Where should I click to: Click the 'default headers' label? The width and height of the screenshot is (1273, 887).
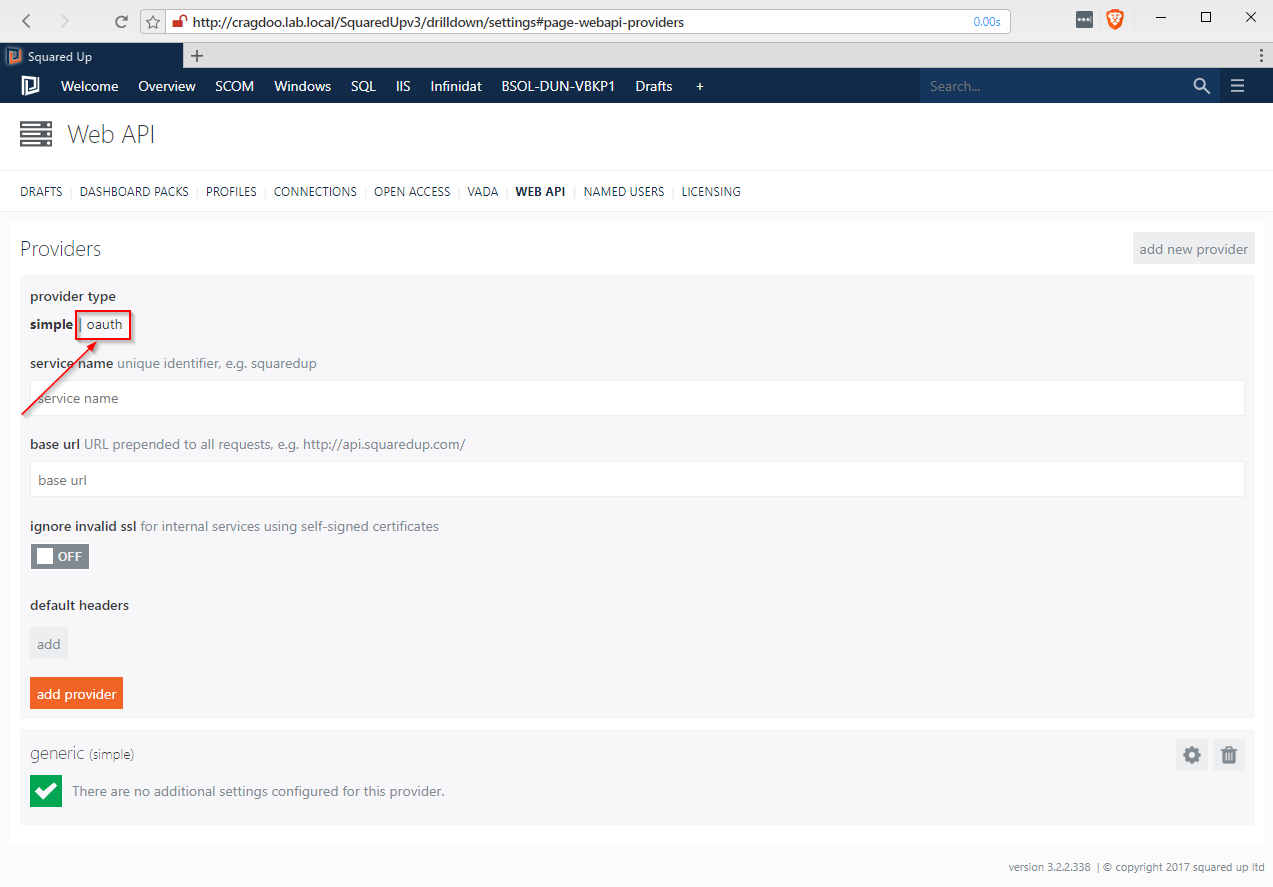coord(79,605)
